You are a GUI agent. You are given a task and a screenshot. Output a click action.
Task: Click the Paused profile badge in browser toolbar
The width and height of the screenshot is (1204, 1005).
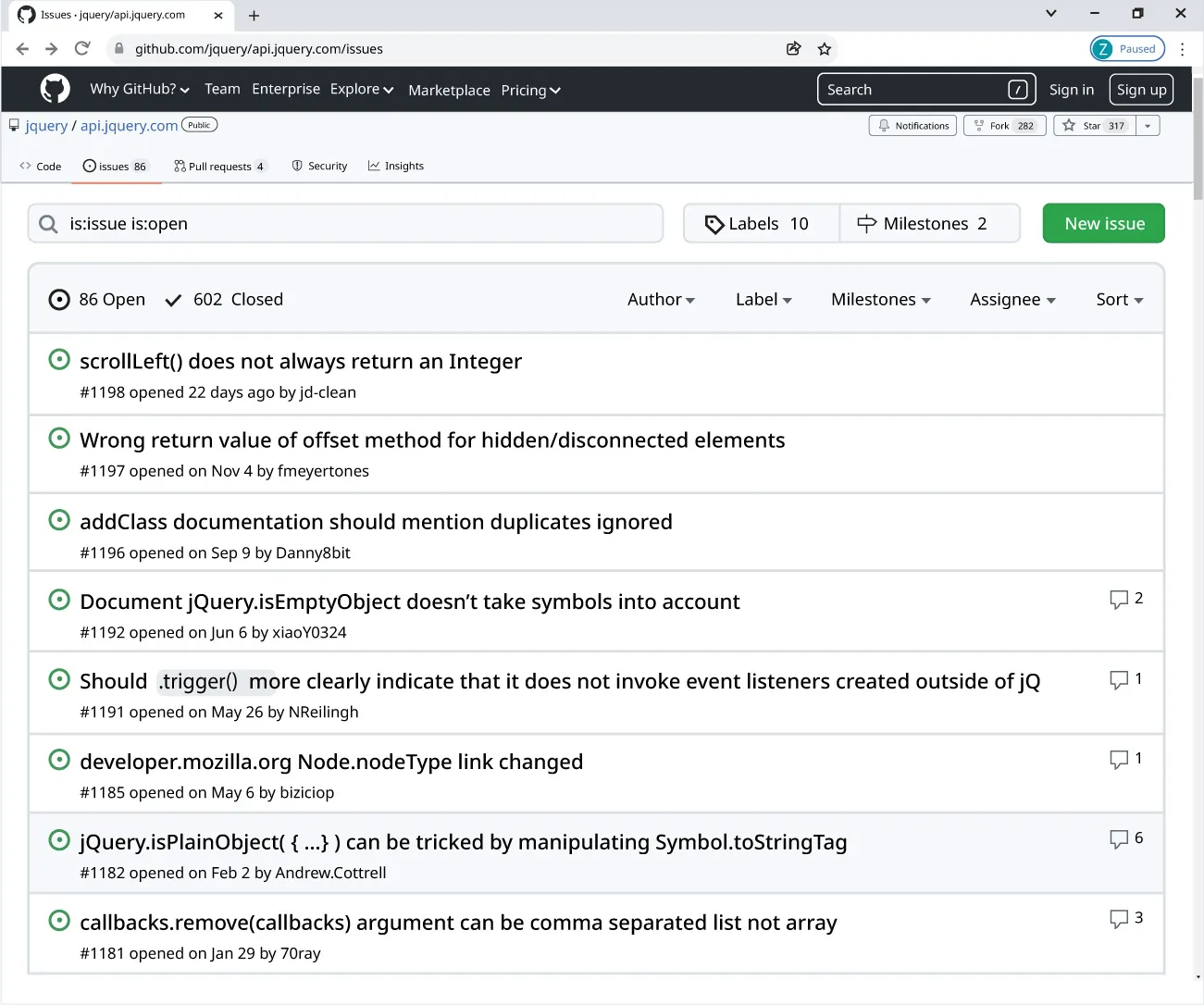pyautogui.click(x=1127, y=48)
